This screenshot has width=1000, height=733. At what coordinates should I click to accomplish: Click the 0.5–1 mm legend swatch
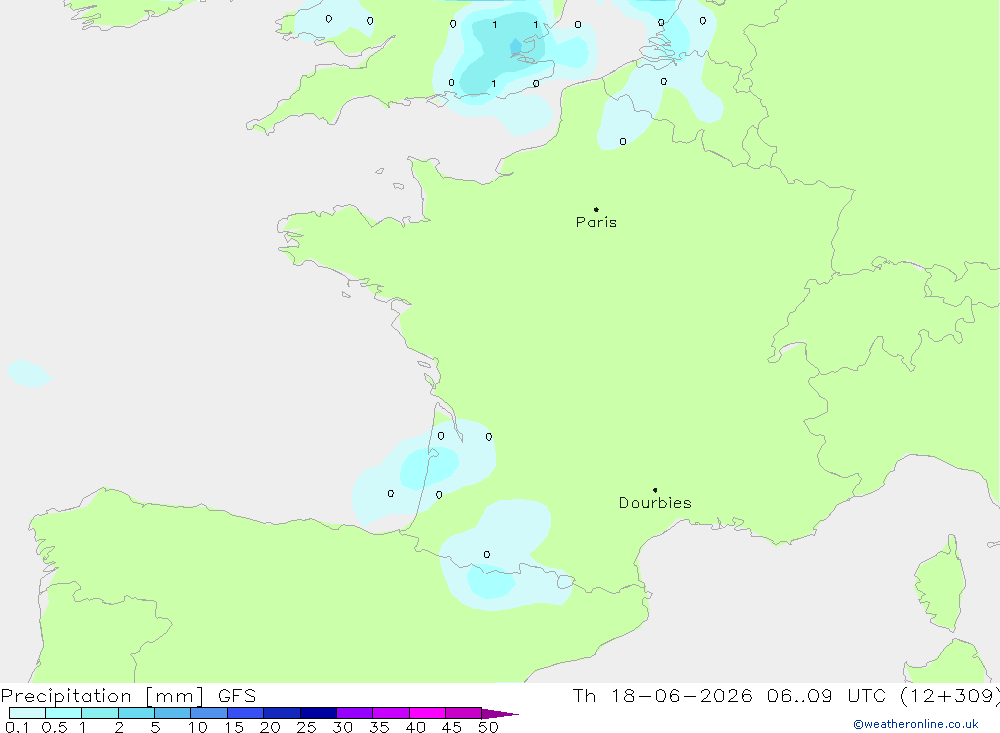click(x=63, y=713)
